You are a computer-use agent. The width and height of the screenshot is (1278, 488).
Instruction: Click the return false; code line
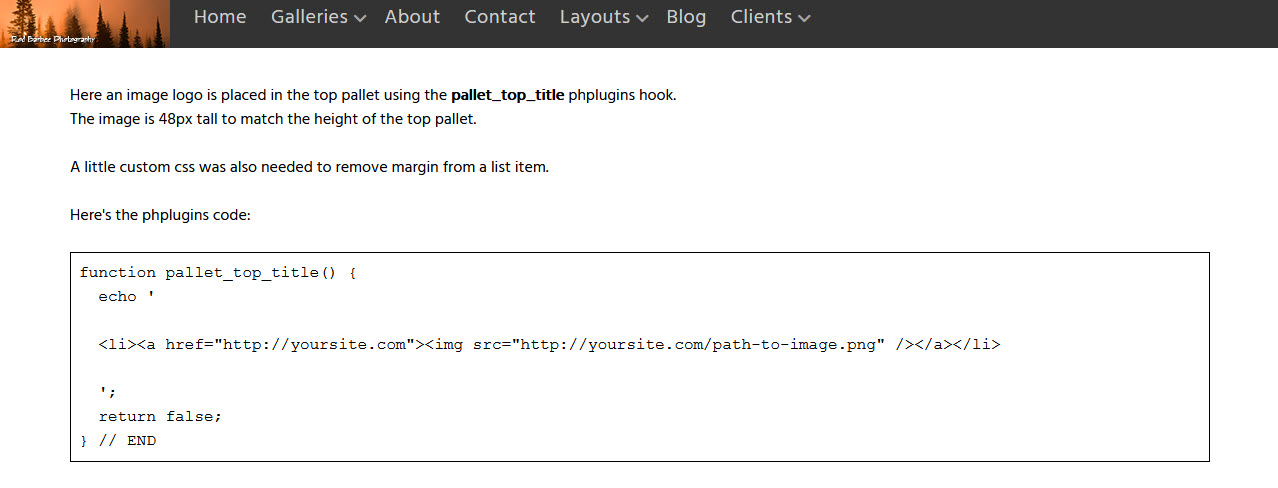[x=160, y=417]
